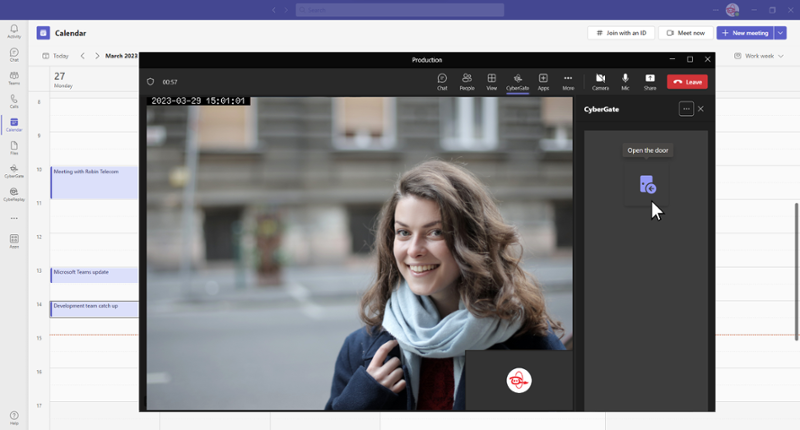Open More actions in meeting toolbar
The image size is (800, 430).
point(568,82)
